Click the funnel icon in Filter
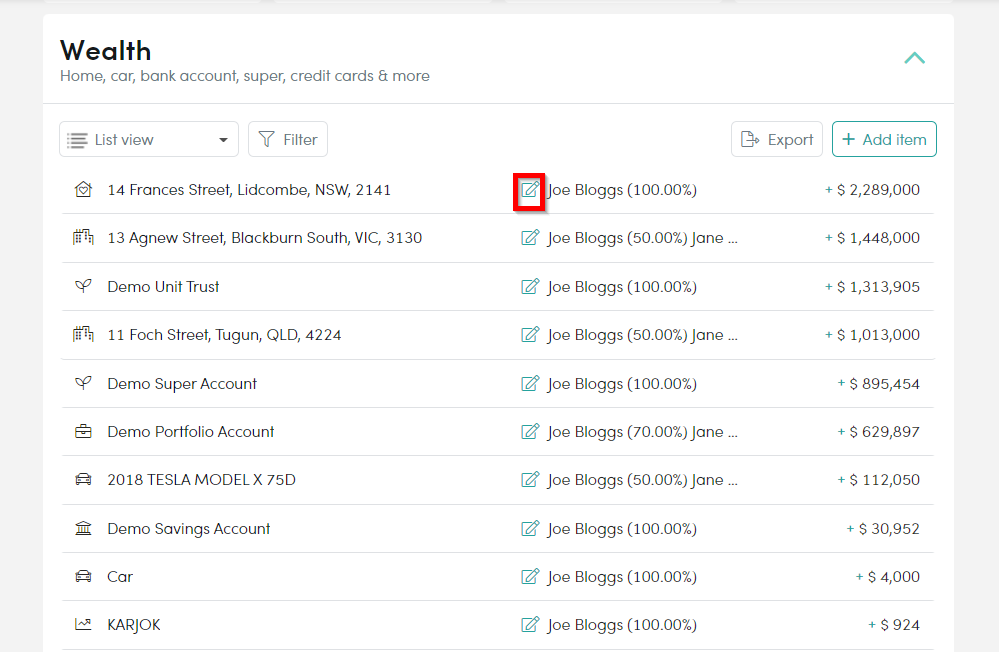Image resolution: width=999 pixels, height=652 pixels. pyautogui.click(x=266, y=139)
